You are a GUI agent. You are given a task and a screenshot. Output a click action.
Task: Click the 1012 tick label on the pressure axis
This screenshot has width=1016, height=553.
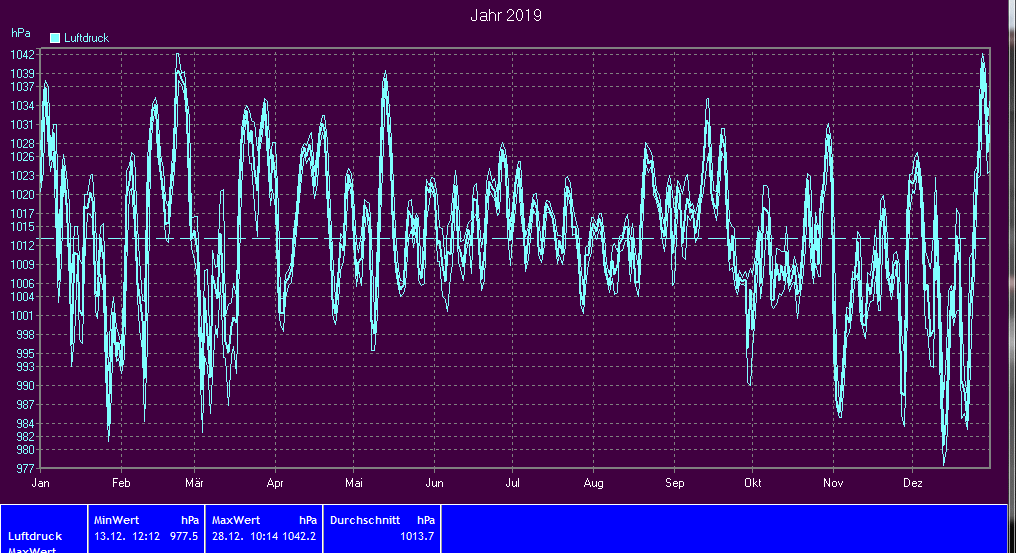click(23, 246)
